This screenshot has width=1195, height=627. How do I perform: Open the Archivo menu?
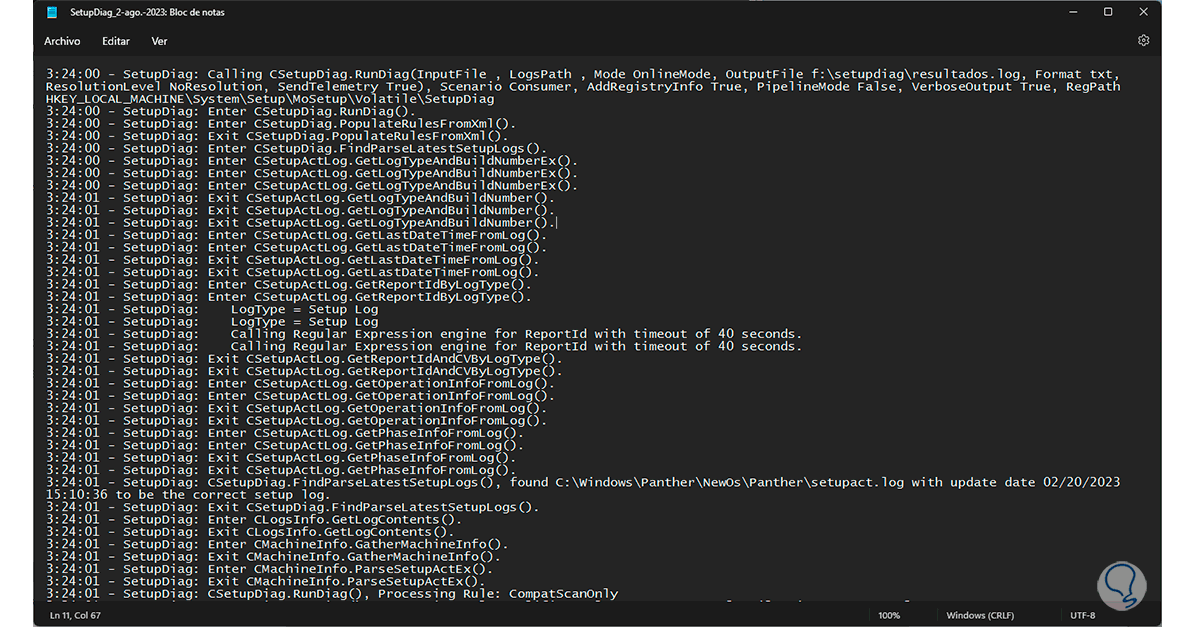(62, 41)
